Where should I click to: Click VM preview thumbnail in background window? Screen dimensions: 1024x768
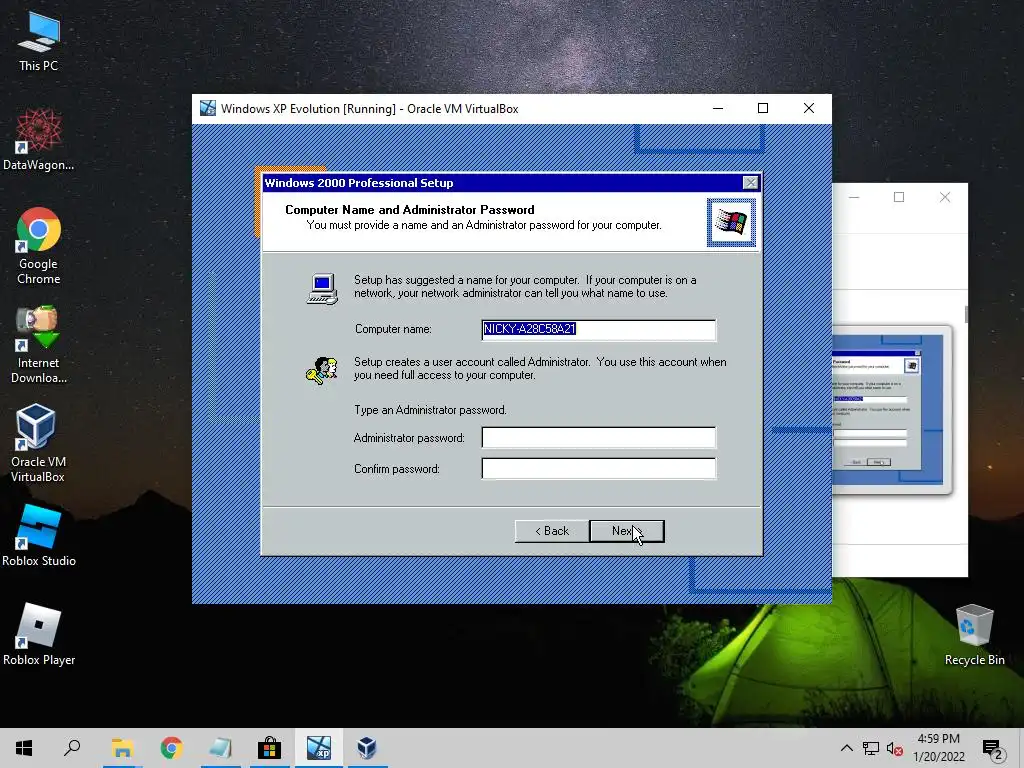[891, 409]
